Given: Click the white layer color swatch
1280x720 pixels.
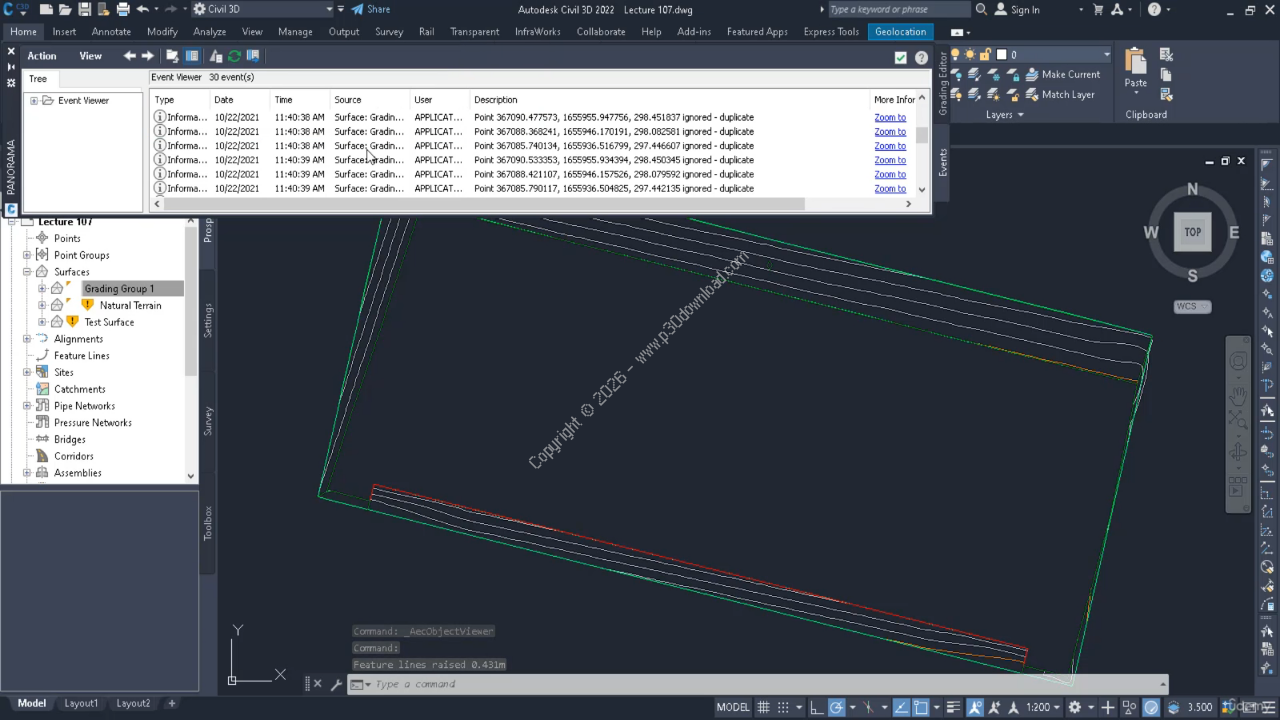Looking at the screenshot, I should (x=1000, y=55).
